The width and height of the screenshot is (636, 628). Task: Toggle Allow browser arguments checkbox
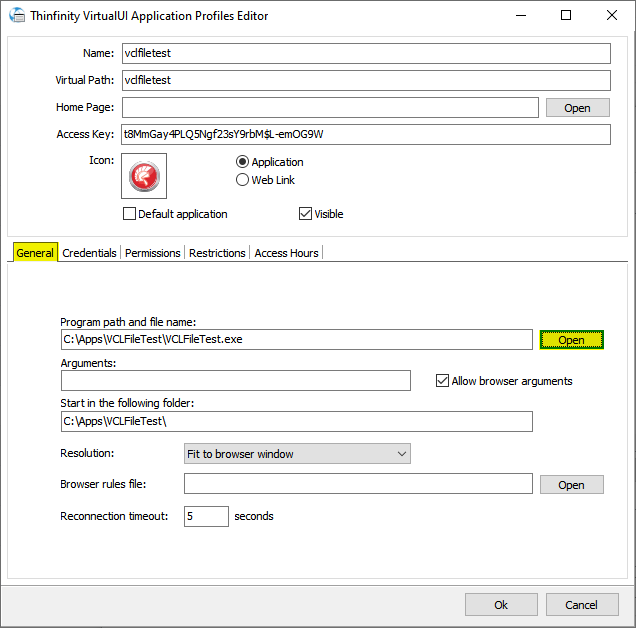(x=443, y=381)
